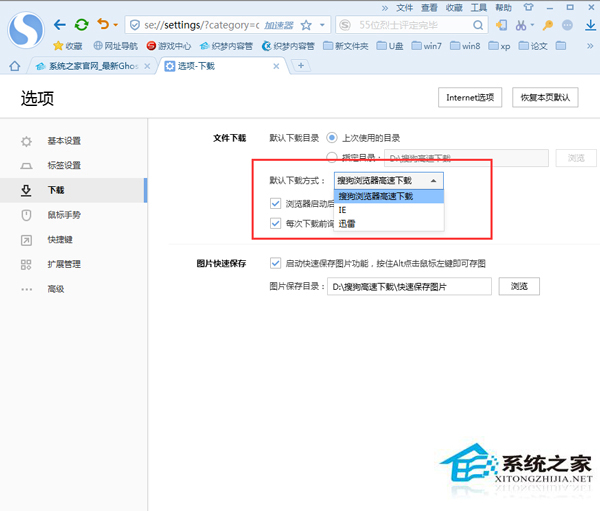600x511 pixels.
Task: Choose 迅雷 from the download method list
Action: click(346, 223)
